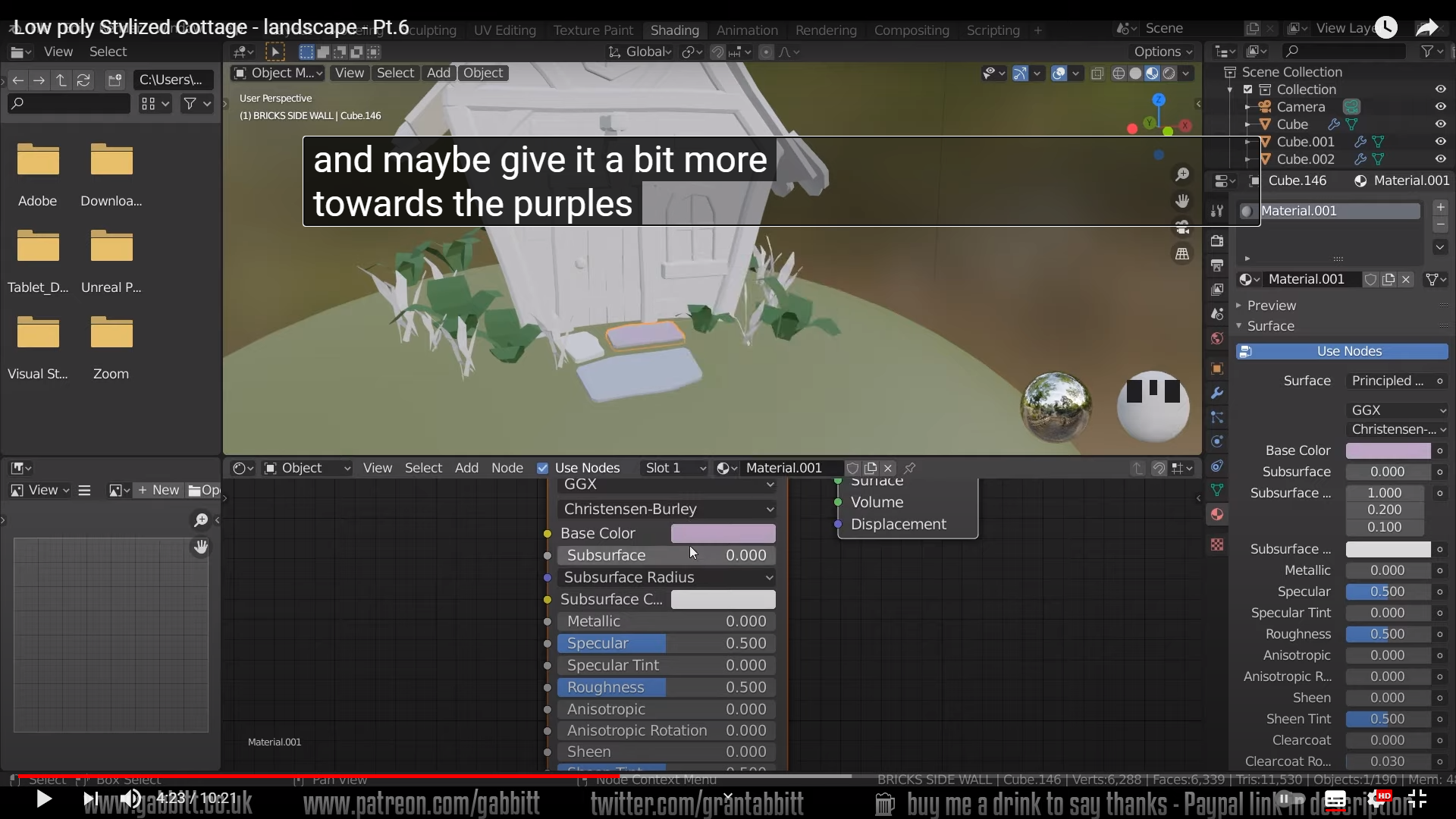Open the Modifier properties wrench icon
This screenshot has width=1456, height=819.
click(x=1217, y=393)
